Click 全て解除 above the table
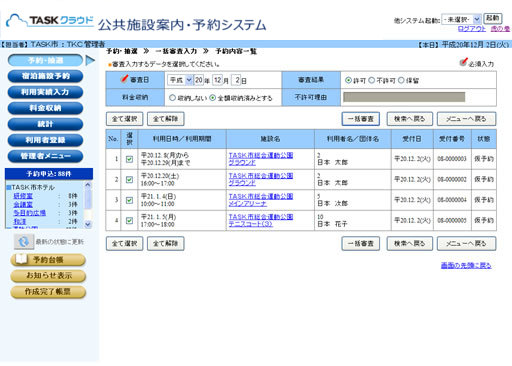This screenshot has height=366, width=512. click(165, 119)
